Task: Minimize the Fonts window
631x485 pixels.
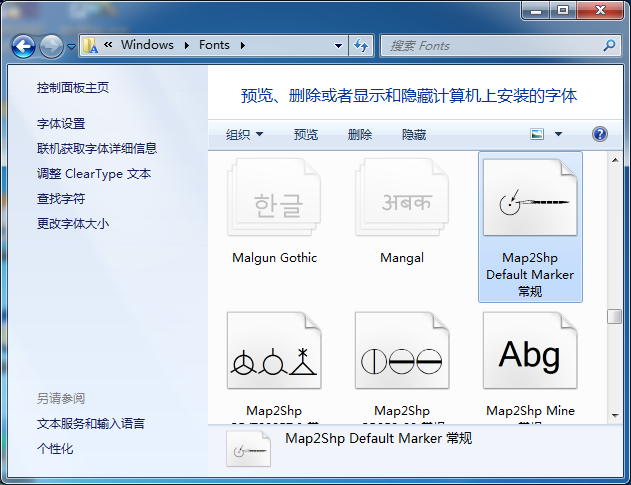Action: click(x=536, y=10)
